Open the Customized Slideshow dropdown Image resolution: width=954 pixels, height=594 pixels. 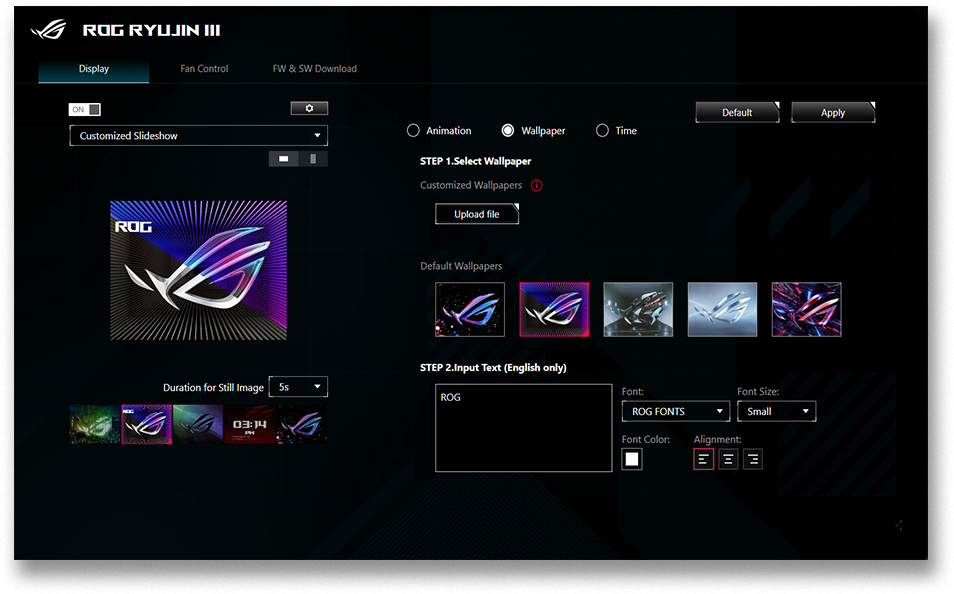pos(199,136)
